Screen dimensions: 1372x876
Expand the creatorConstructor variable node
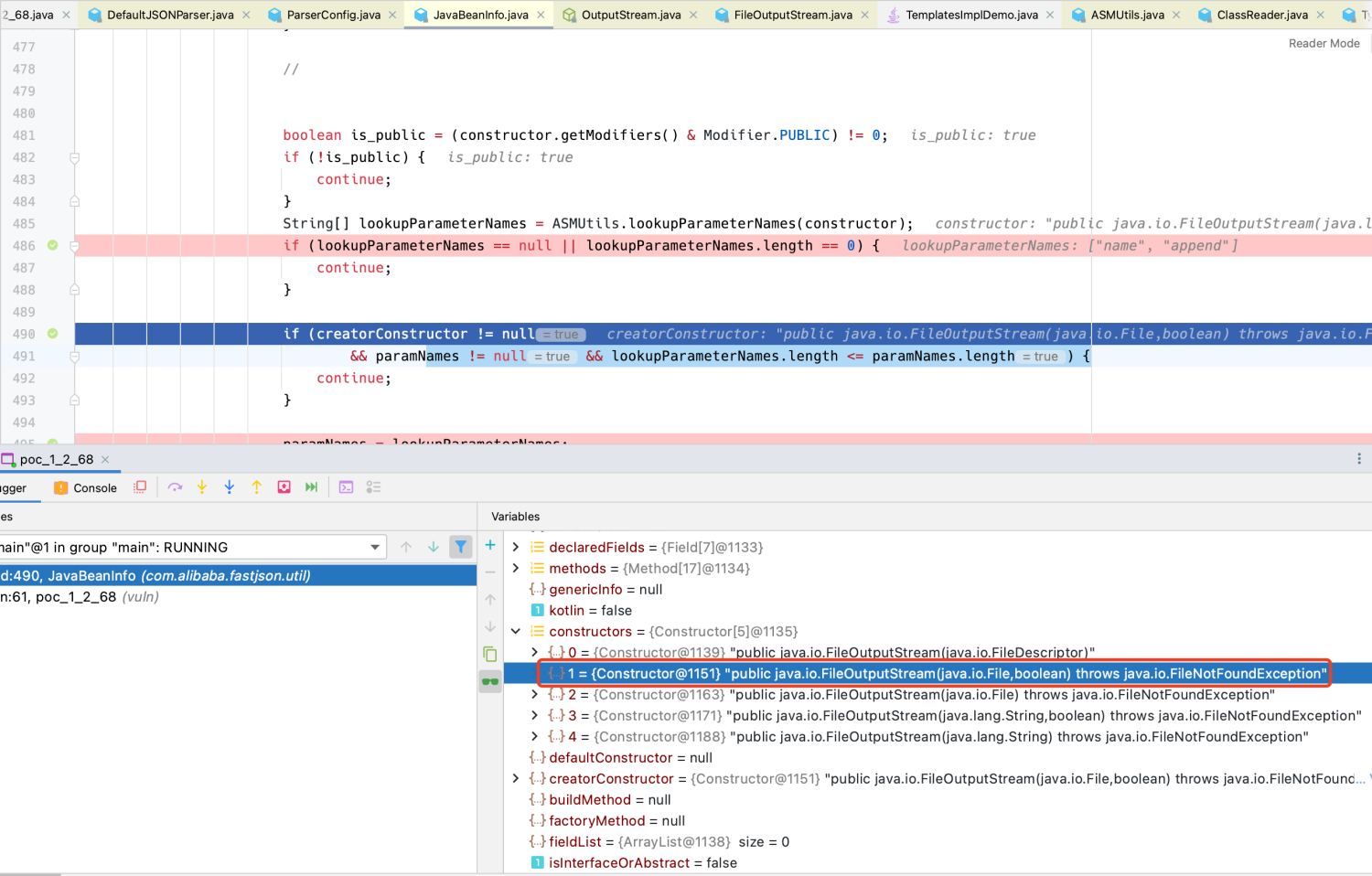pyautogui.click(x=516, y=778)
